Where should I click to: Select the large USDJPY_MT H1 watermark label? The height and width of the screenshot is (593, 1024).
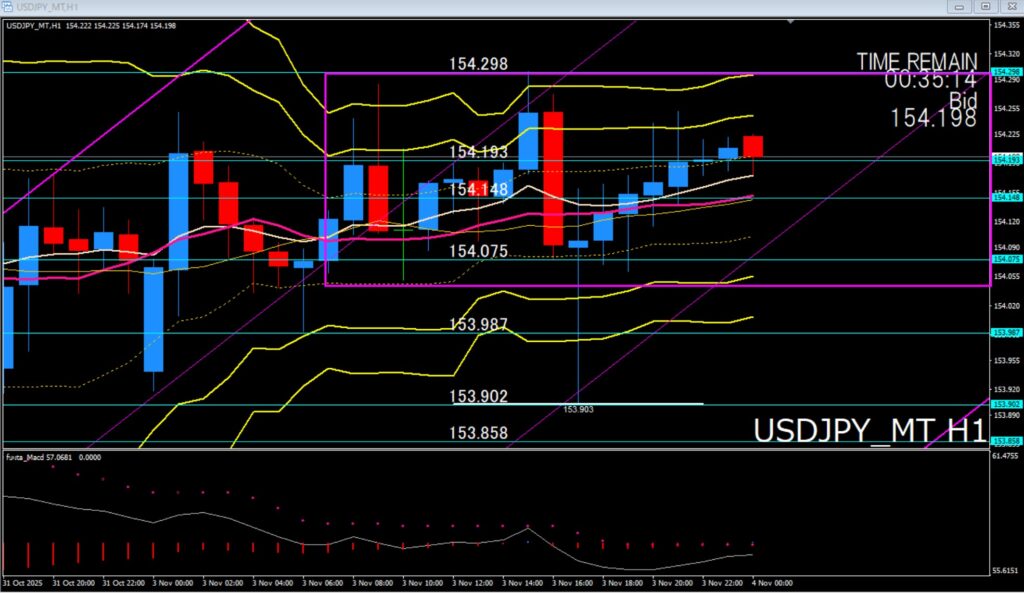tap(868, 430)
